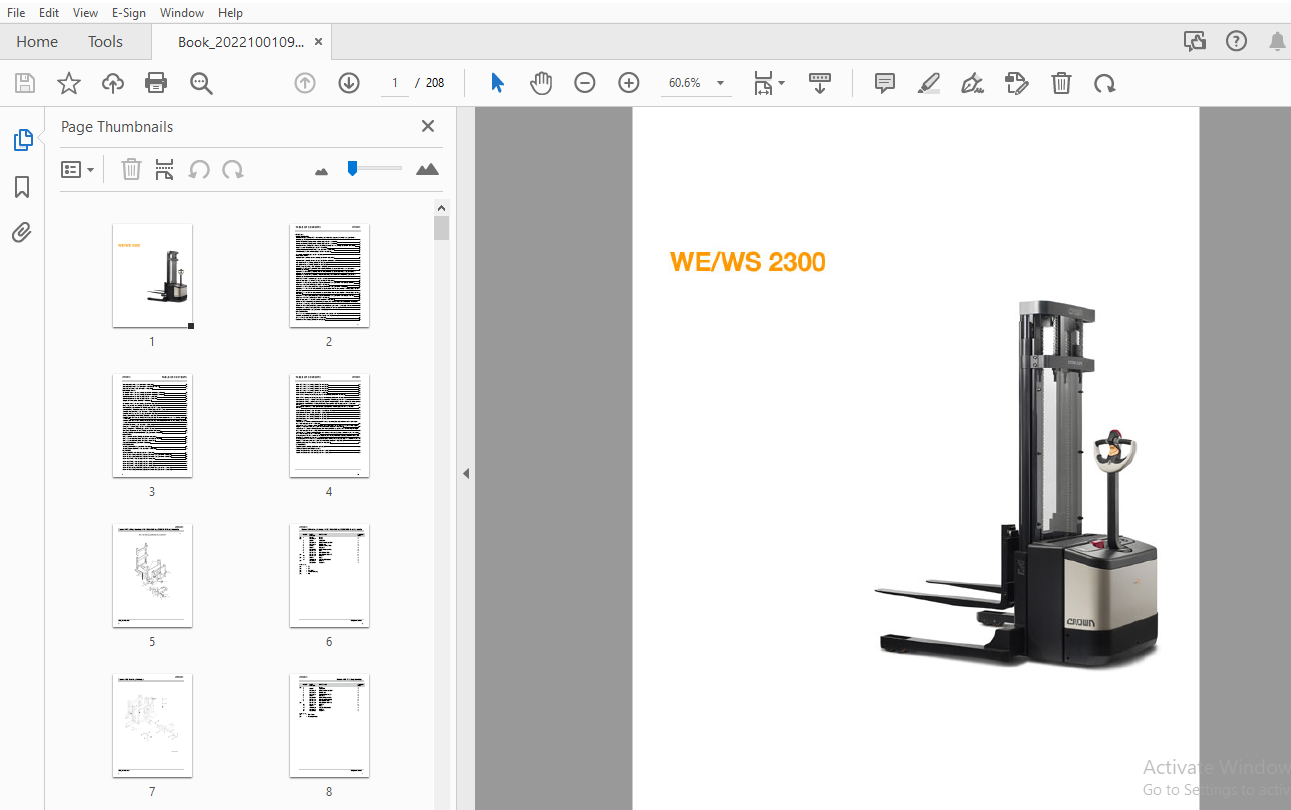Select page 7 thumbnail
Screen dimensions: 1291x810
[x=152, y=726]
